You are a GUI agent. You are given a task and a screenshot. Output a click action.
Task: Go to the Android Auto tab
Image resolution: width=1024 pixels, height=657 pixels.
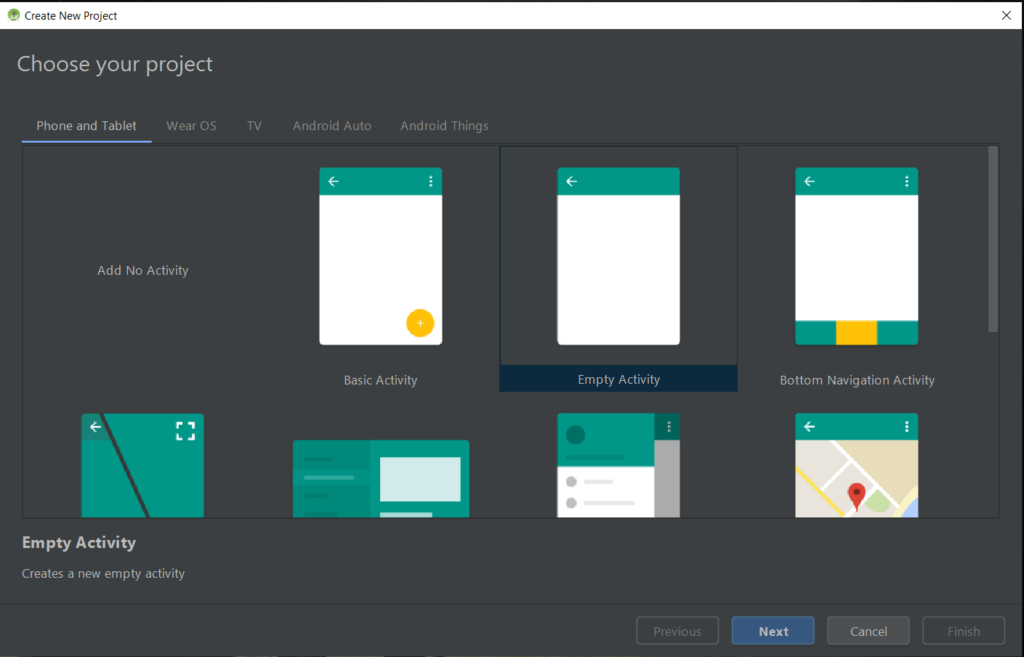click(x=332, y=126)
